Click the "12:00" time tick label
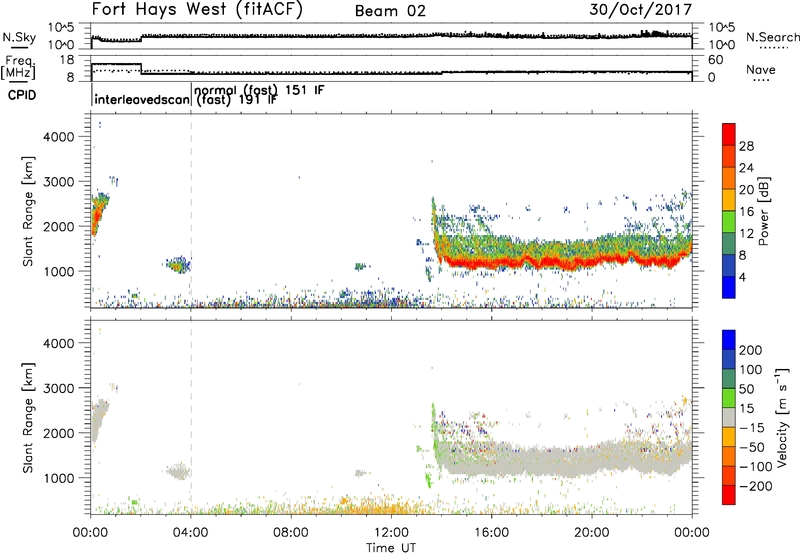The width and height of the screenshot is (800, 554). coord(391,533)
